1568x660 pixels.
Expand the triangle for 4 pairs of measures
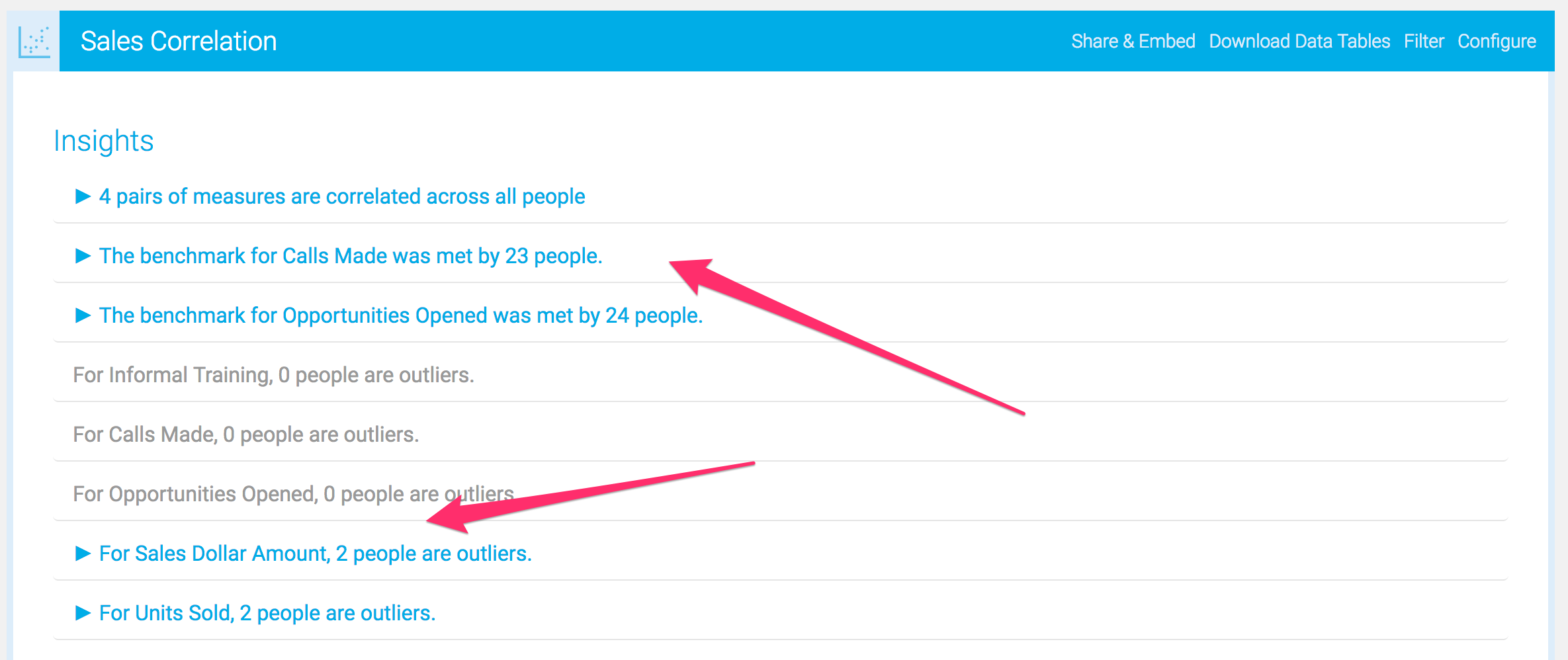83,196
